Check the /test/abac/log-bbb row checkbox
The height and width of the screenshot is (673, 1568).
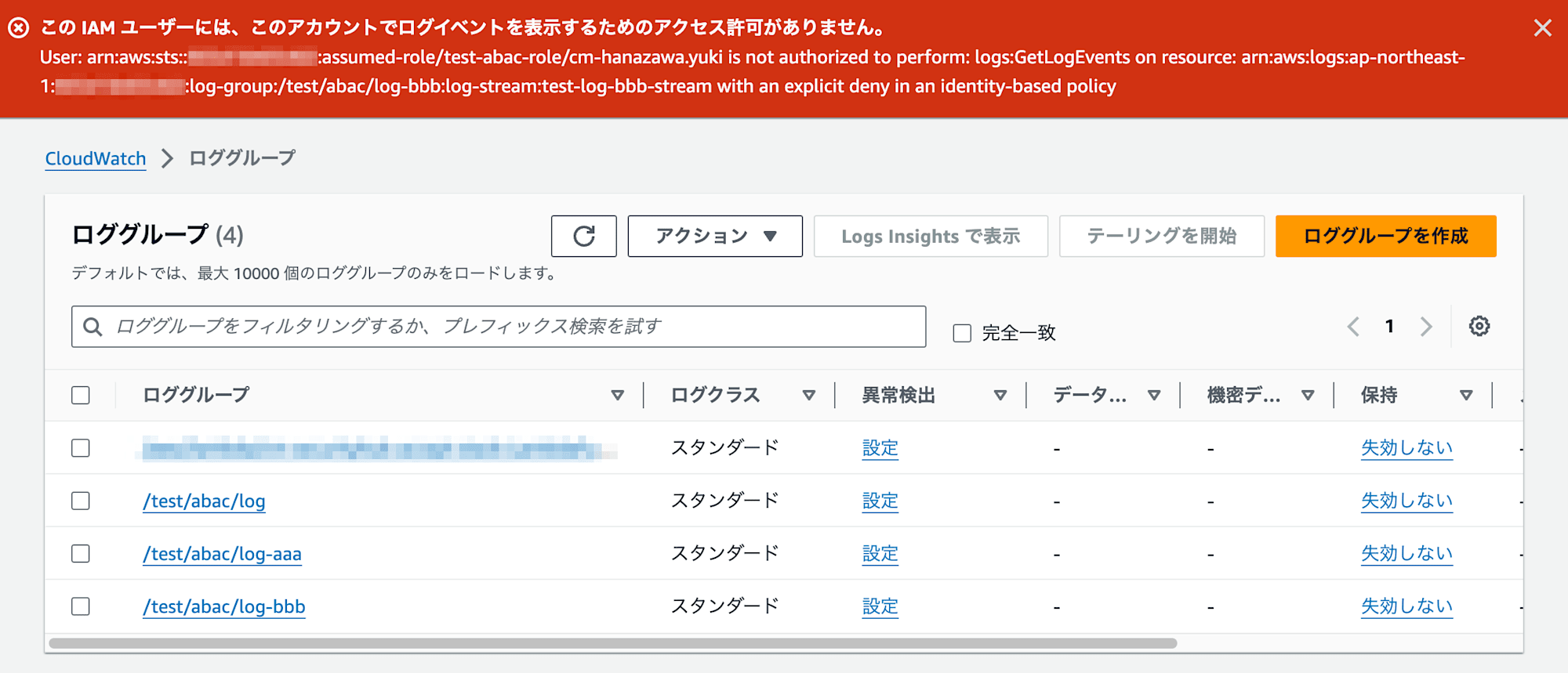(x=81, y=606)
